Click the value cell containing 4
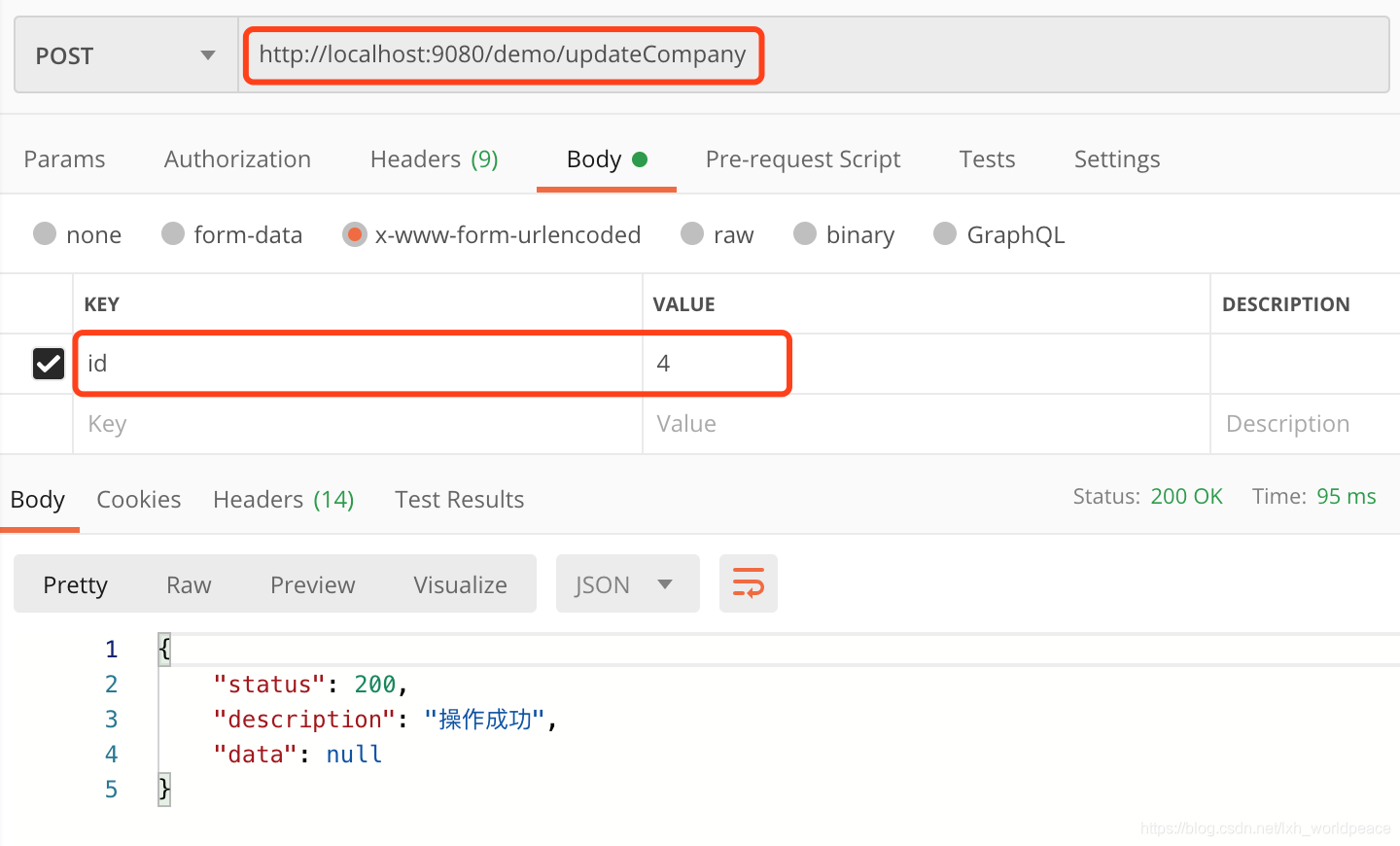This screenshot has height=846, width=1400. tap(926, 364)
